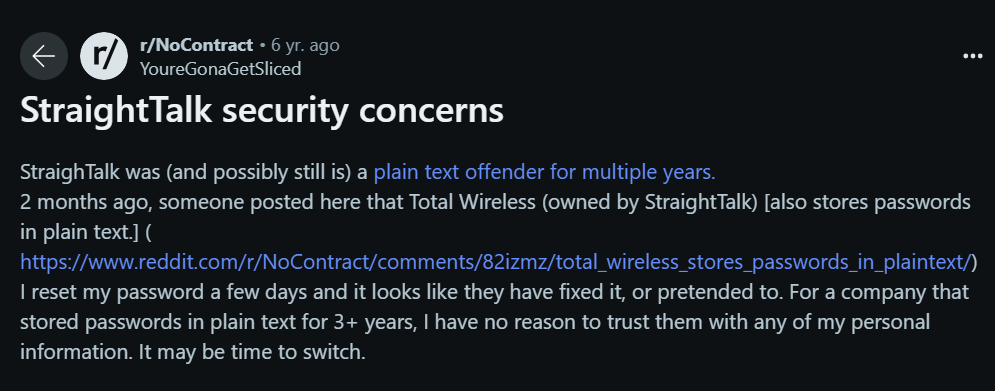The height and width of the screenshot is (391, 995).
Task: Open the reddit.com total_wireless_stores_passwords URL
Action: tap(498, 262)
